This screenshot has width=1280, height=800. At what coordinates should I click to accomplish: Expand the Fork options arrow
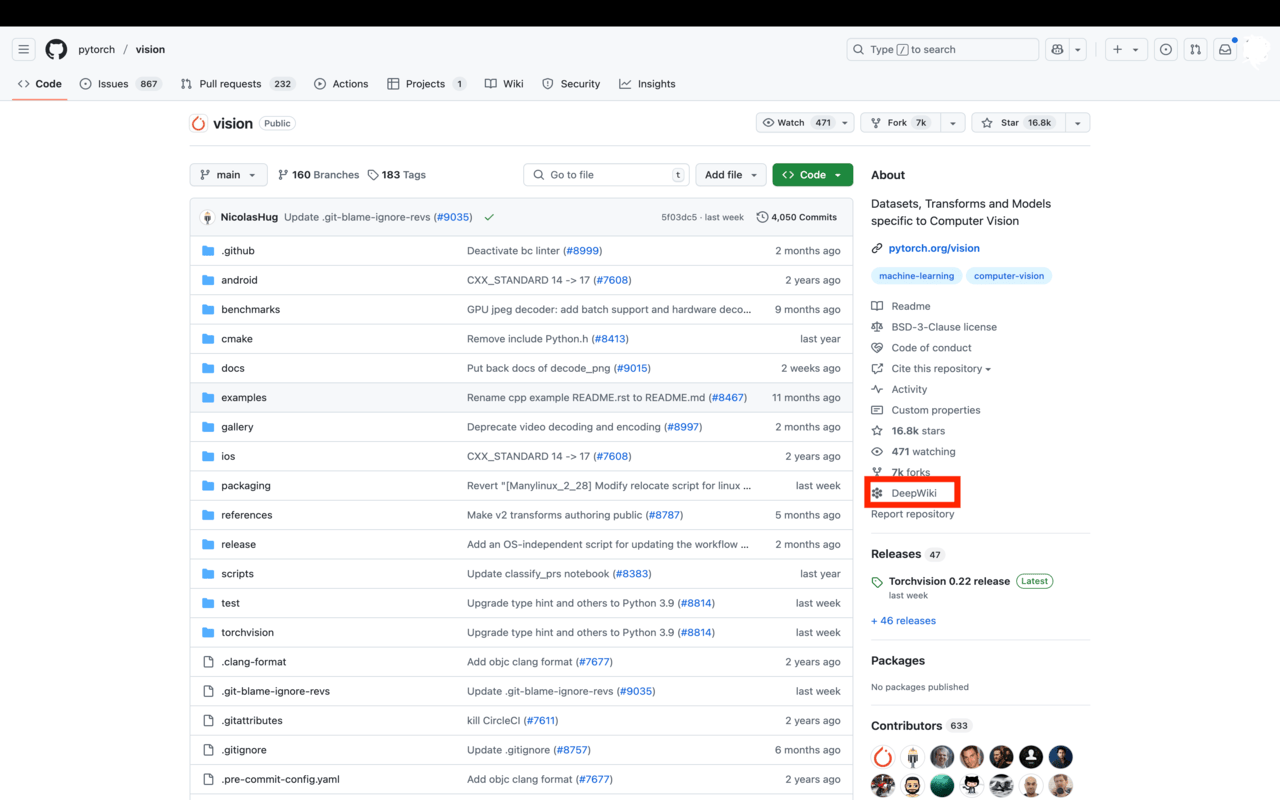(953, 123)
